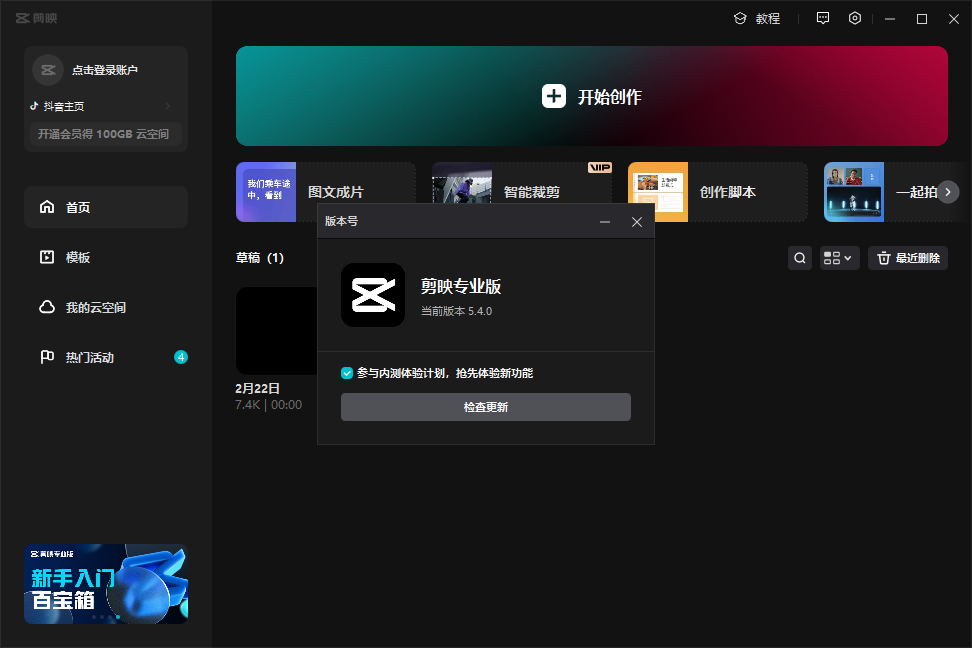The width and height of the screenshot is (972, 648).
Task: Click the search icon for drafts
Action: pos(800,258)
